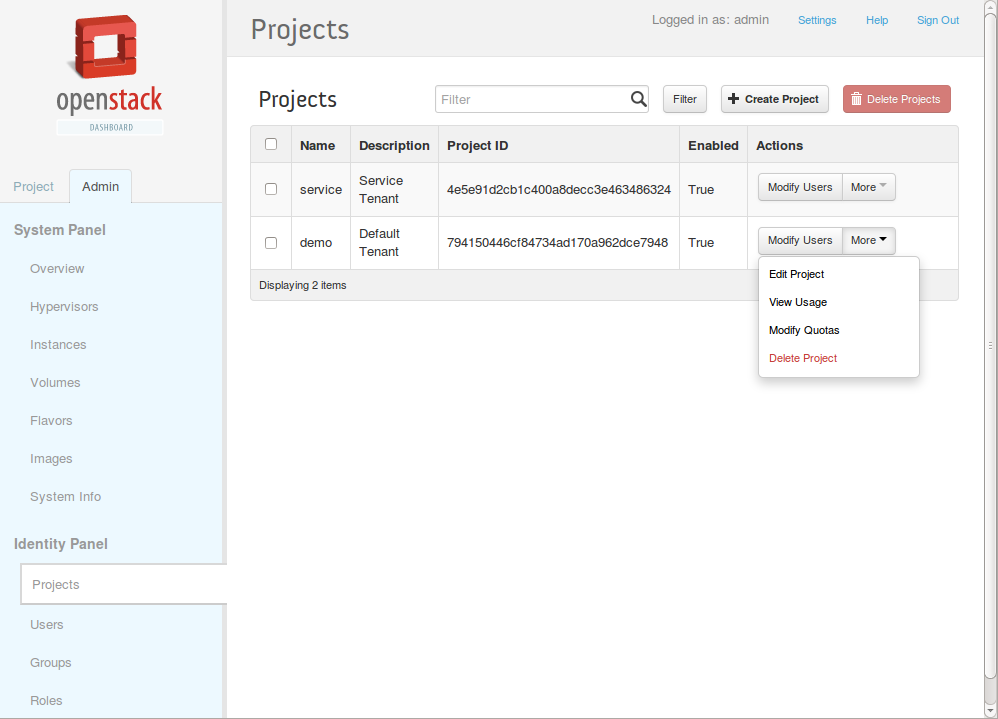Switch to the Project tab
This screenshot has width=998, height=719.
(34, 186)
